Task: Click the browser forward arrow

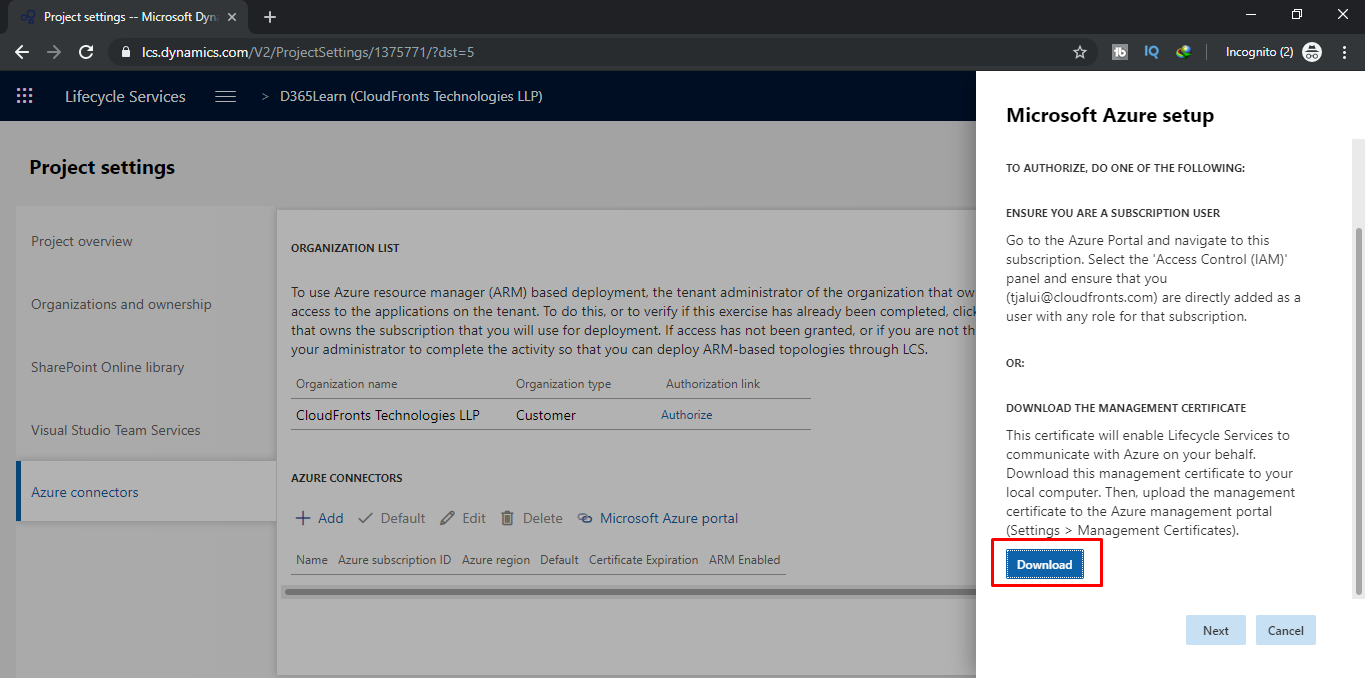Action: (x=54, y=52)
